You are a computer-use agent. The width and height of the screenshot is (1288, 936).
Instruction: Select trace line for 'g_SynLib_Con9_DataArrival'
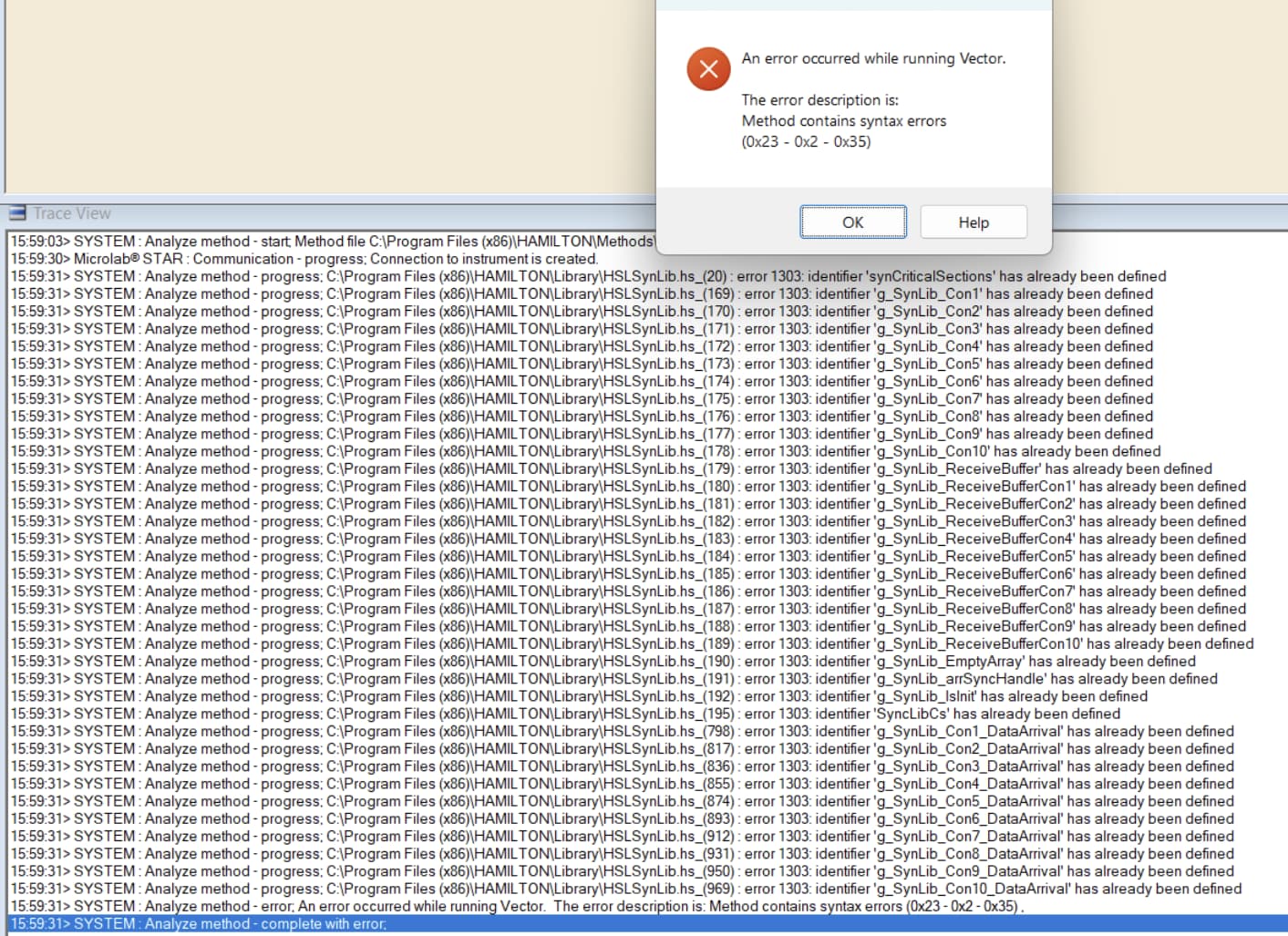(x=623, y=871)
